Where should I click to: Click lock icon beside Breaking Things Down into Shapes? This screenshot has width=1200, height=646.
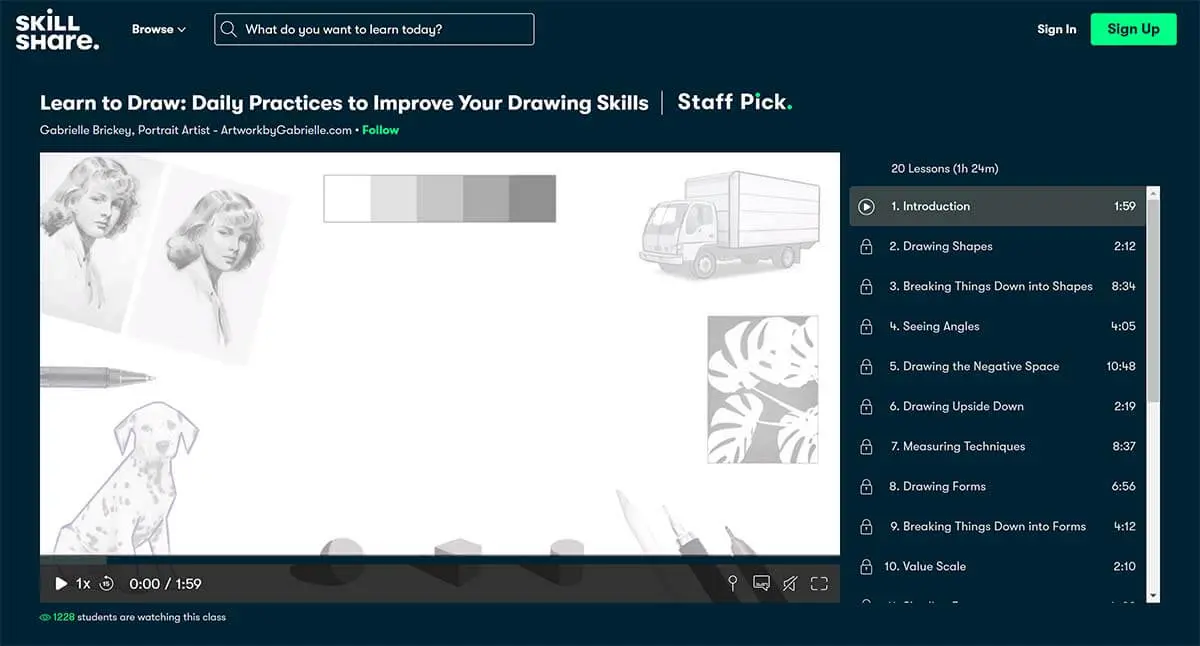point(867,286)
